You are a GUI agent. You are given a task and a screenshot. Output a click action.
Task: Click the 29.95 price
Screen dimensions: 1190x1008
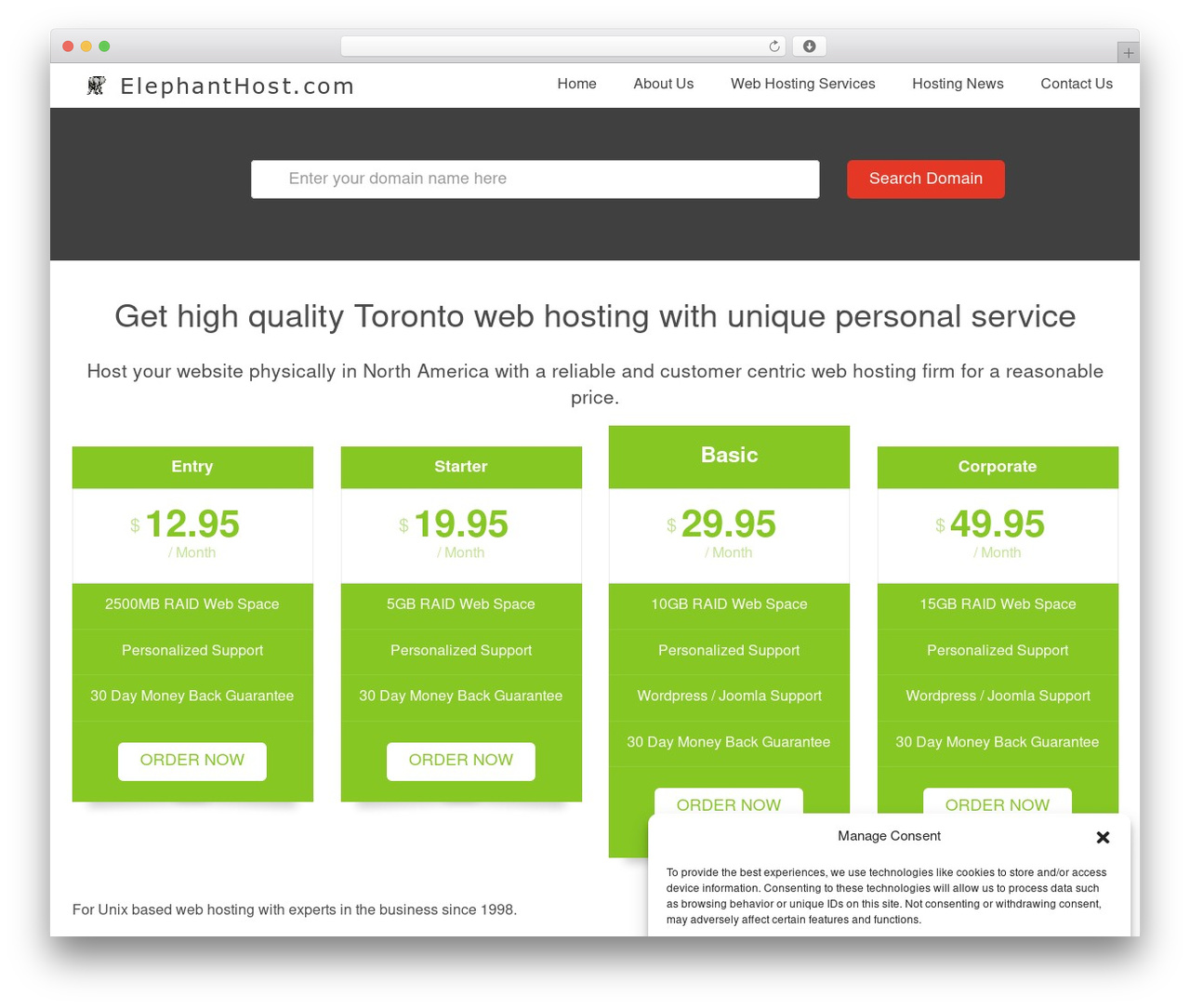tap(729, 524)
